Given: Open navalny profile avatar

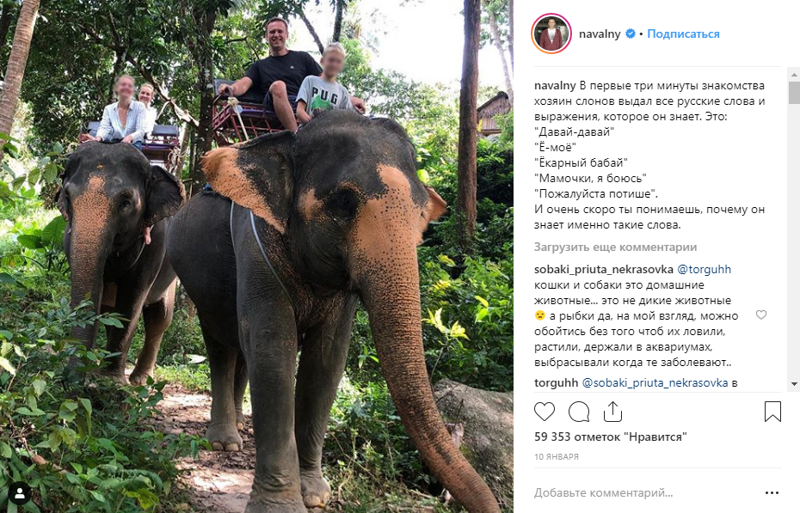Looking at the screenshot, I should pos(551,34).
